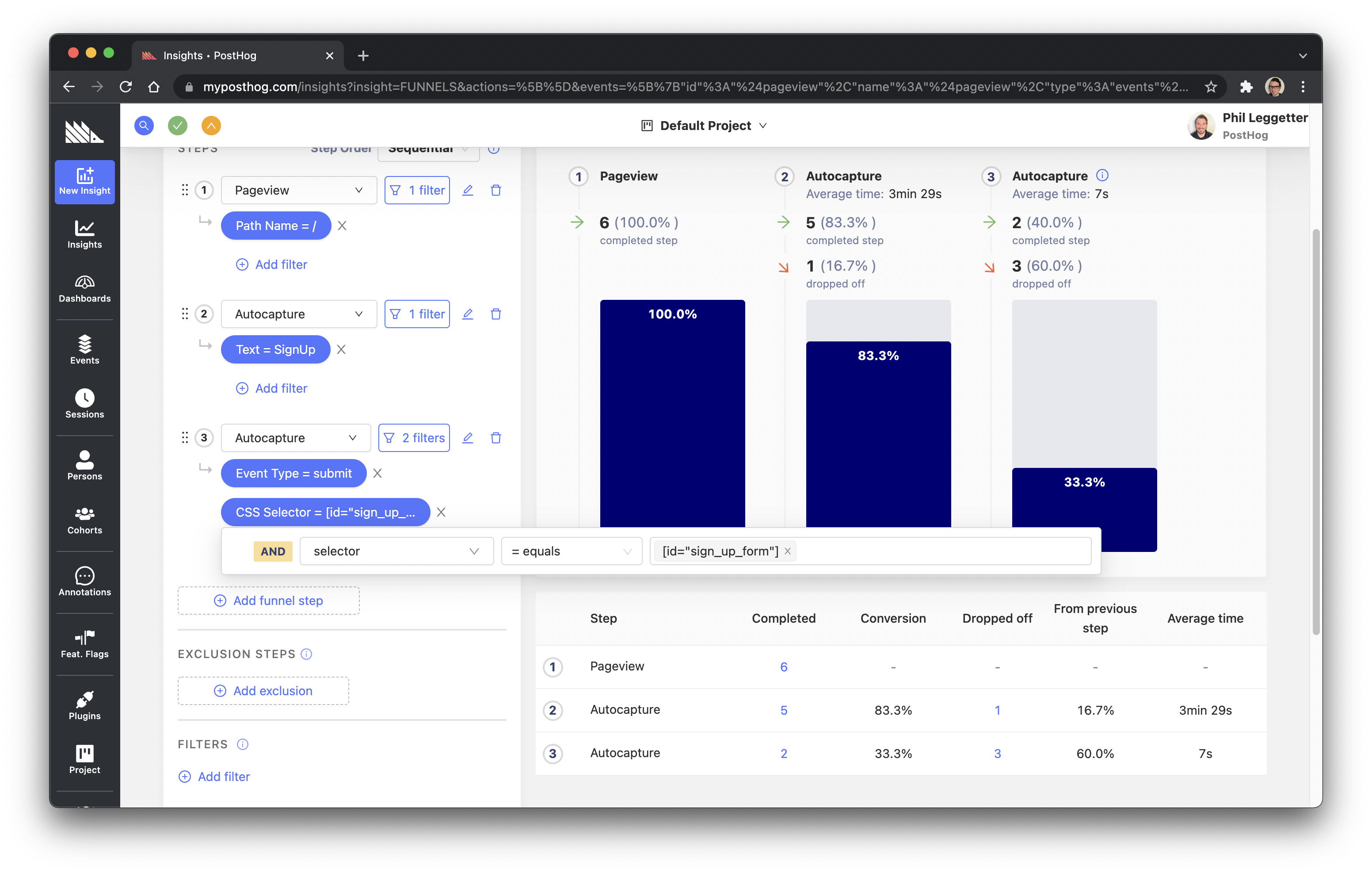Click the 83.3% funnel bar
Screen dimensions: 1372x873
pos(878,433)
